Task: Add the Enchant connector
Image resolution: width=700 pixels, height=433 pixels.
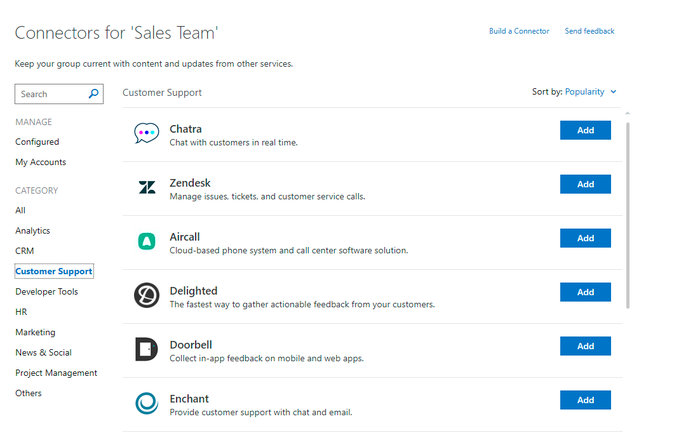Action: 585,400
